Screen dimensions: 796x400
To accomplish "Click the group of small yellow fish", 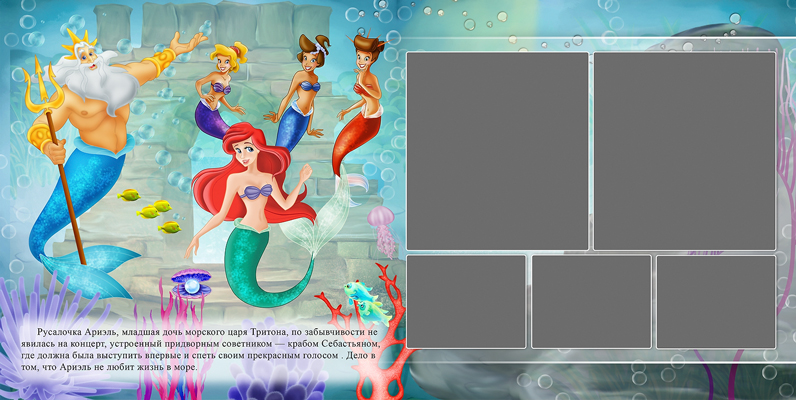I will [x=150, y=208].
